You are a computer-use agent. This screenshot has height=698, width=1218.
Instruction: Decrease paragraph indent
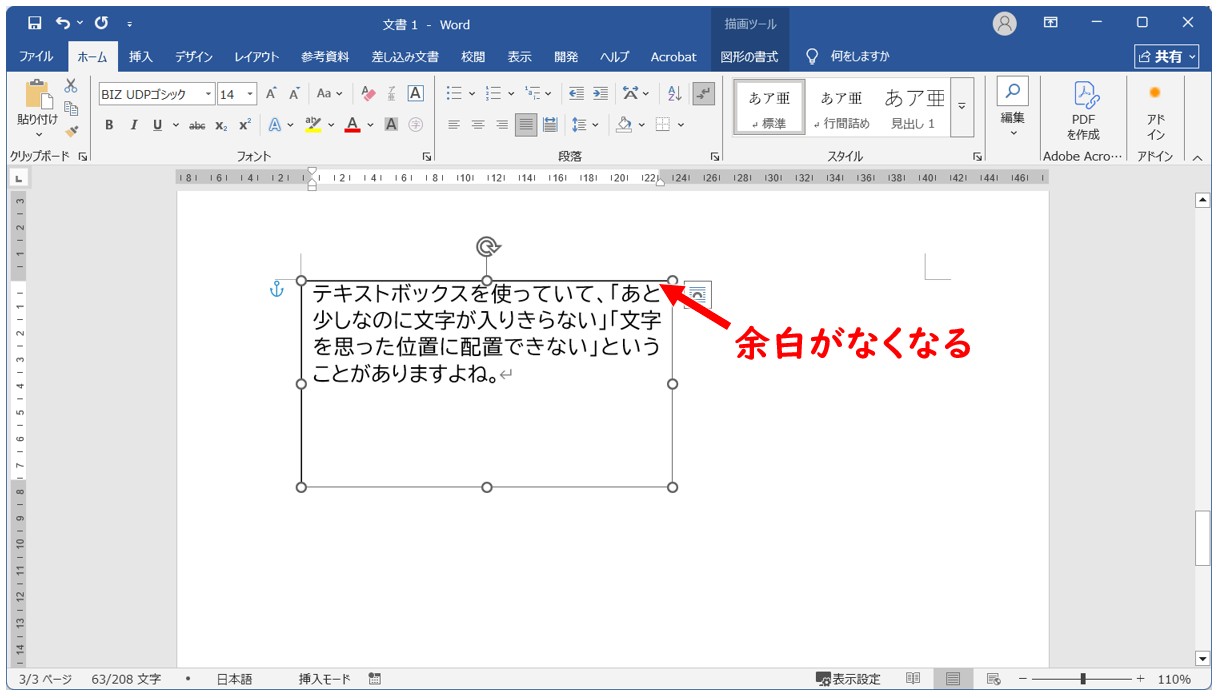[x=576, y=94]
